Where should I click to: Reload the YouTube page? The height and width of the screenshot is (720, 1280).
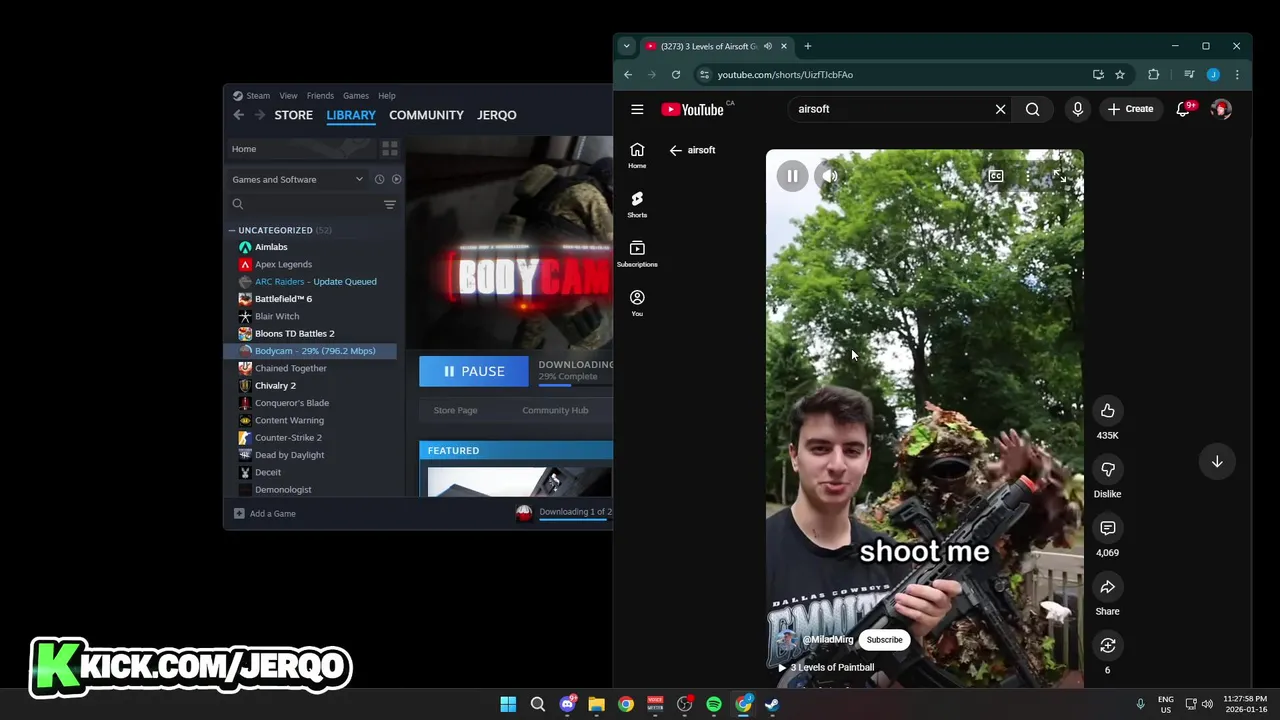(676, 75)
